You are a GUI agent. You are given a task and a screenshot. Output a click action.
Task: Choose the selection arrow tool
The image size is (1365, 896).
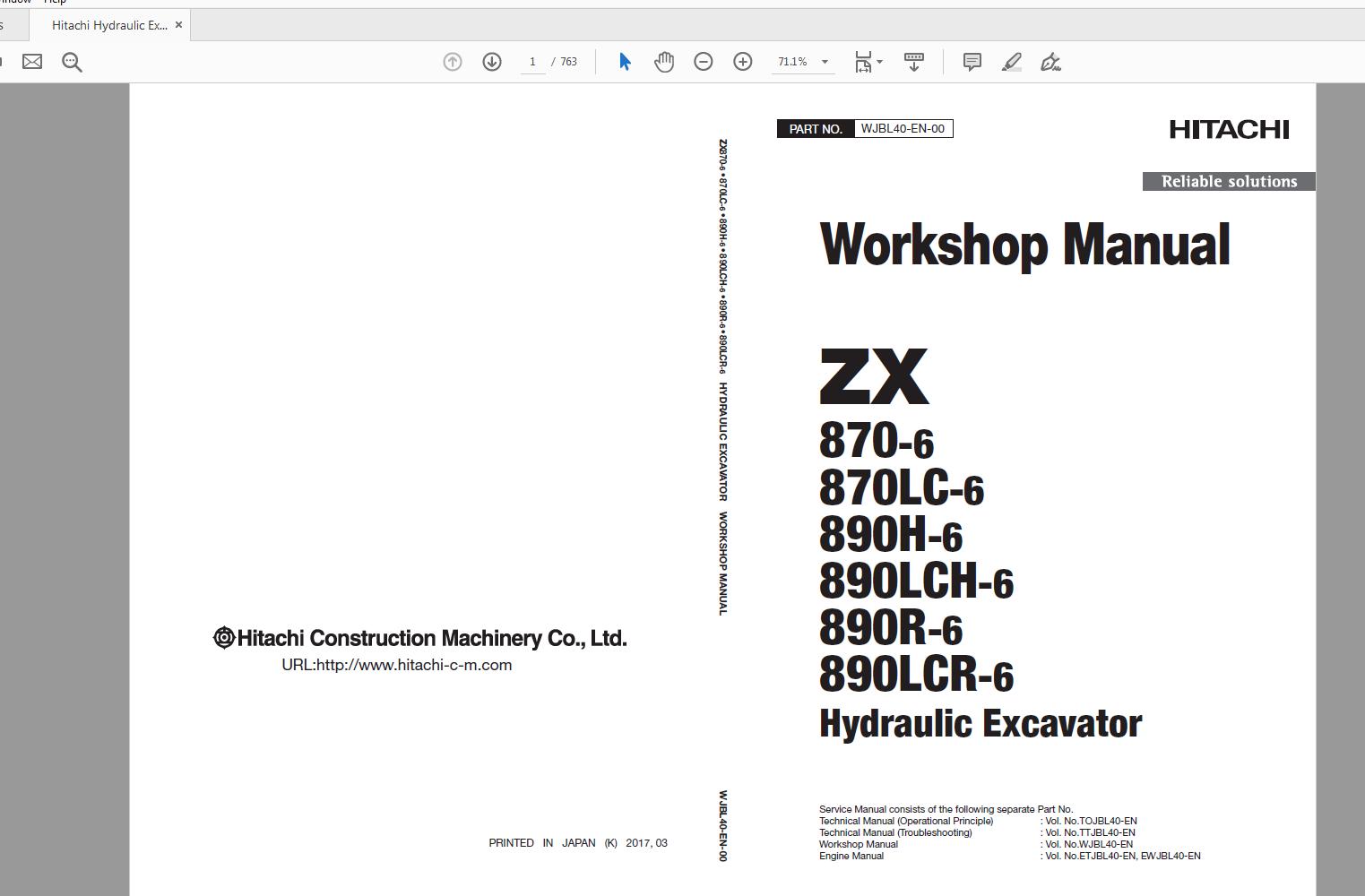point(625,62)
